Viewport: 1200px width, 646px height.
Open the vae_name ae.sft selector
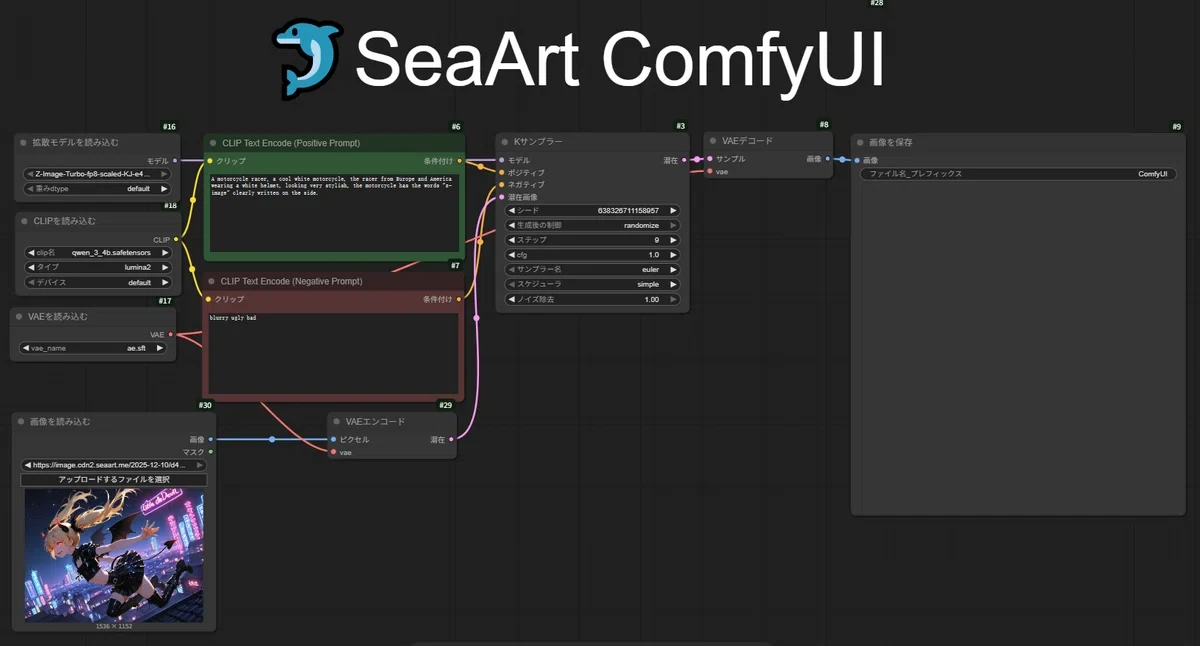(x=92, y=348)
